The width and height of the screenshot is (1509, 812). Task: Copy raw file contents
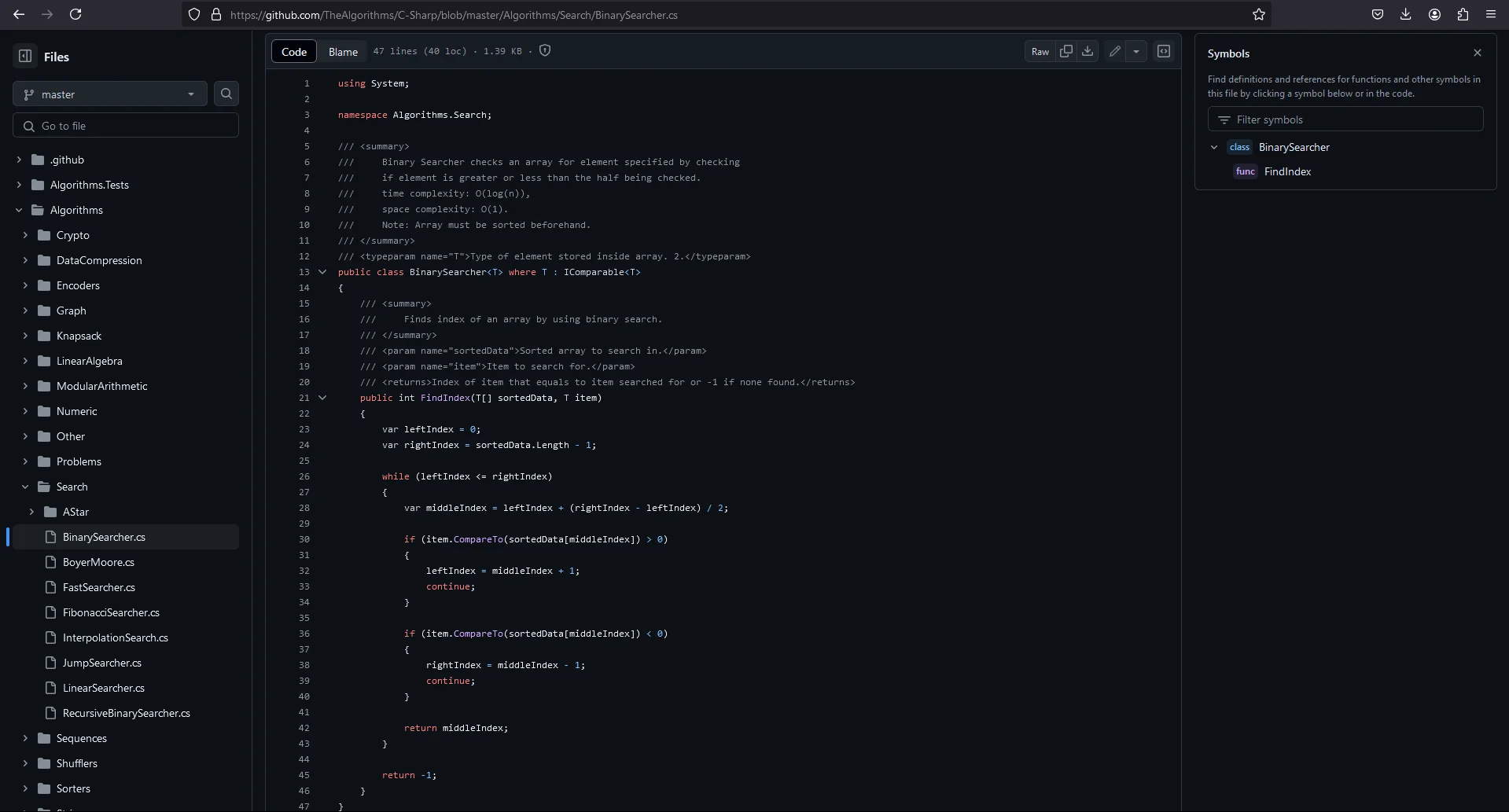[x=1066, y=51]
